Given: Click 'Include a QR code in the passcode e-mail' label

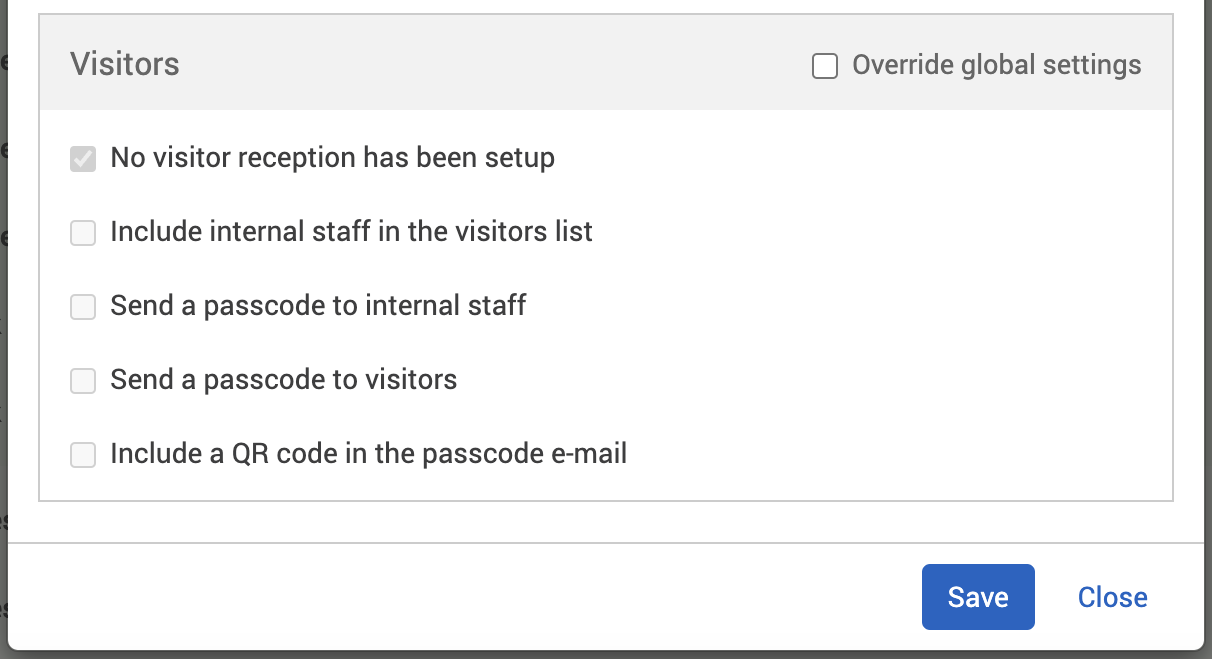Looking at the screenshot, I should click(368, 454).
